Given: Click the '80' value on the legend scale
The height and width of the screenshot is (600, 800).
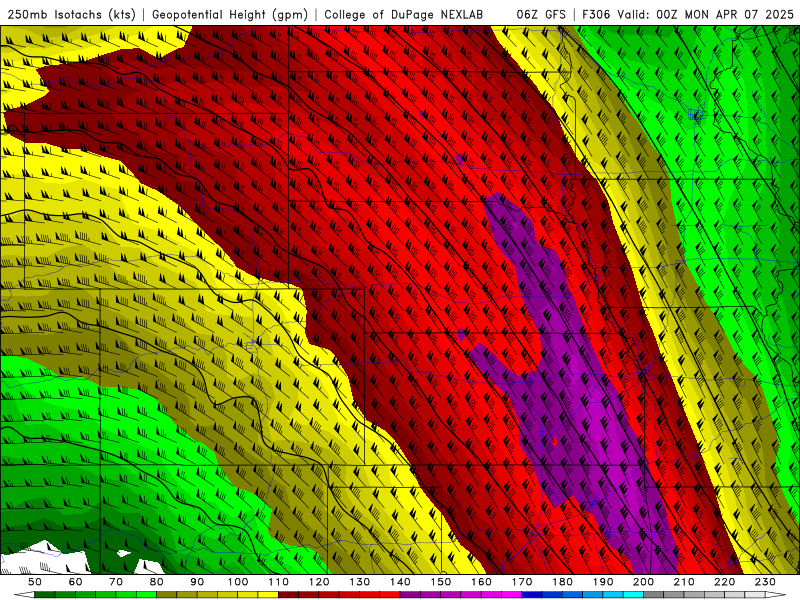Looking at the screenshot, I should click(x=157, y=582).
